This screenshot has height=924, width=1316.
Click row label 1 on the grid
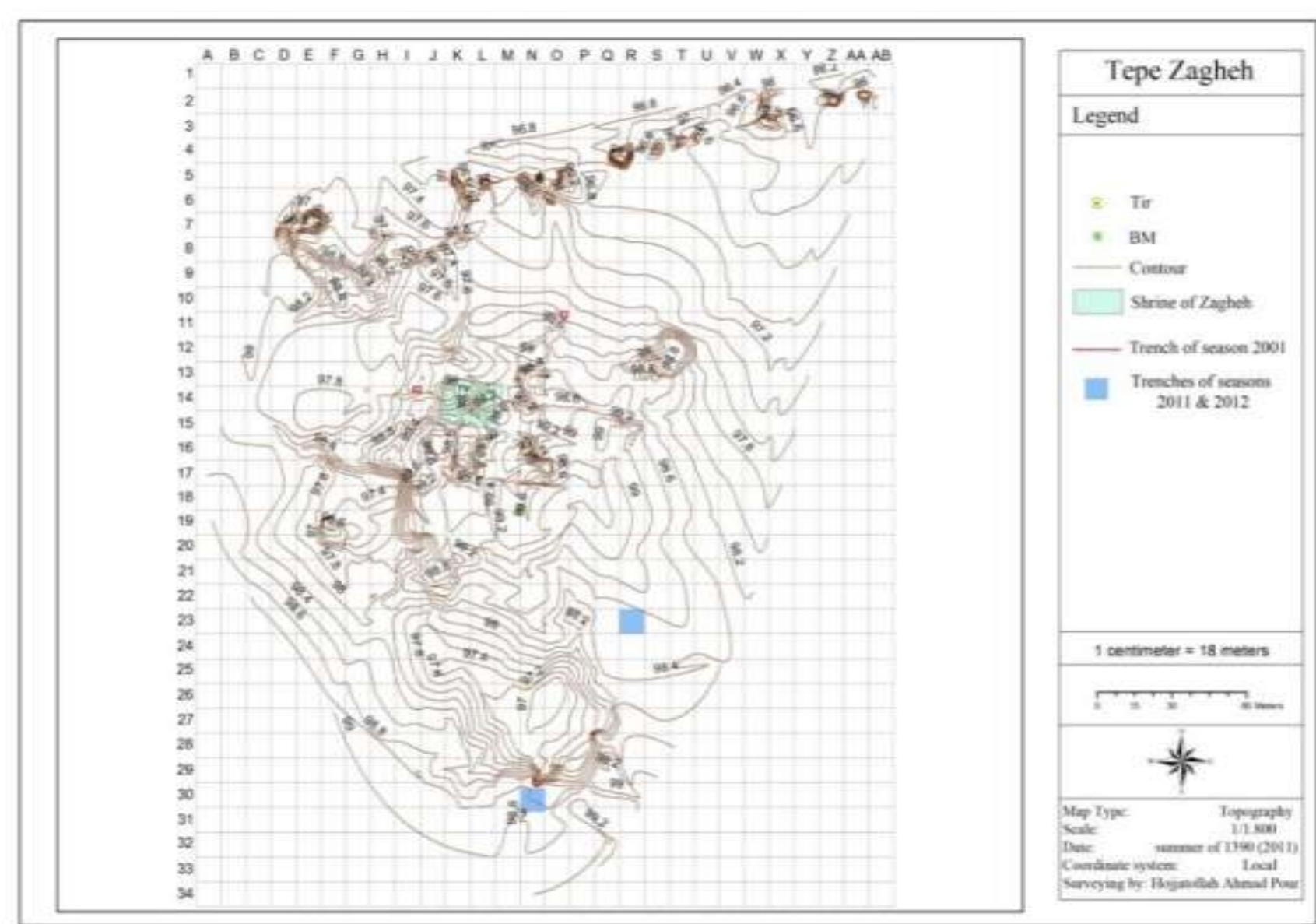point(189,73)
